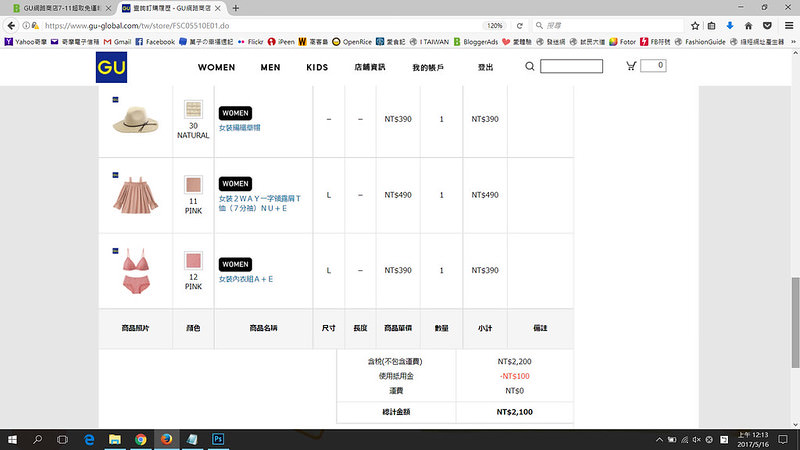
Task: Switch to Chrome in taskbar
Action: pyautogui.click(x=141, y=439)
